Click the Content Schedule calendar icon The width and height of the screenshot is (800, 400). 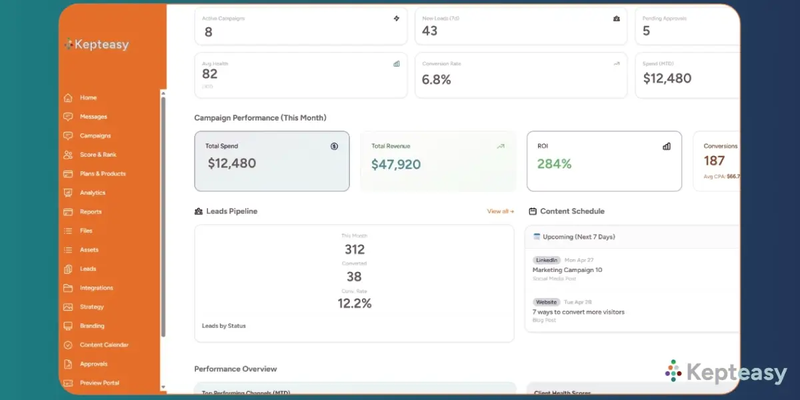[x=533, y=211]
